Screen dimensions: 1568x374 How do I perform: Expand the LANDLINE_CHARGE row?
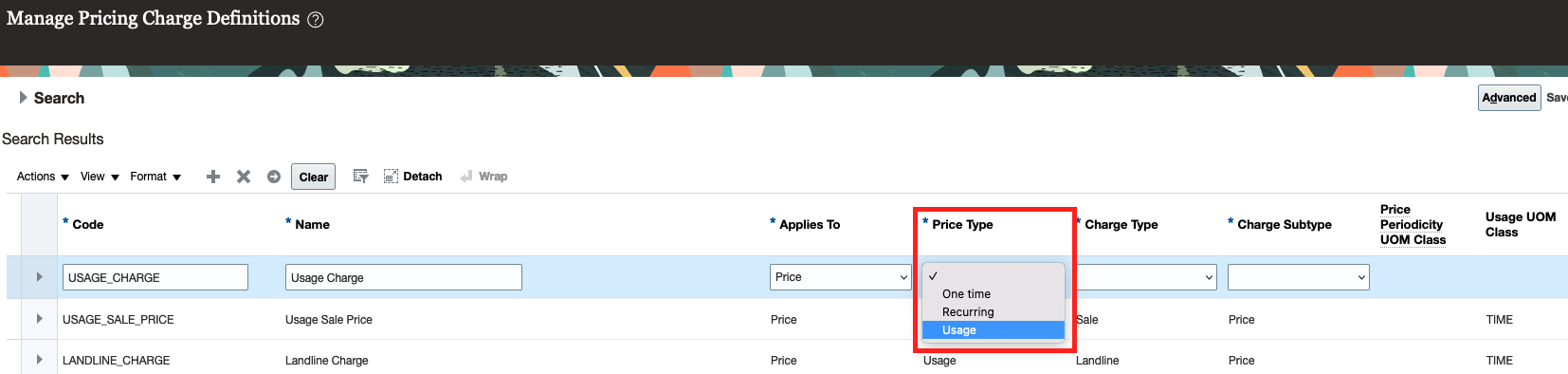39,360
